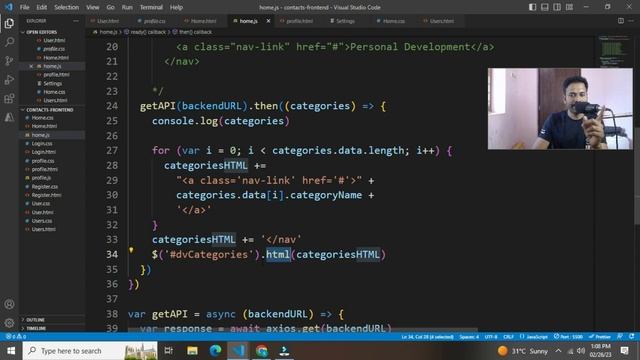
Task: Click the split editor right icon
Action: pos(621,21)
